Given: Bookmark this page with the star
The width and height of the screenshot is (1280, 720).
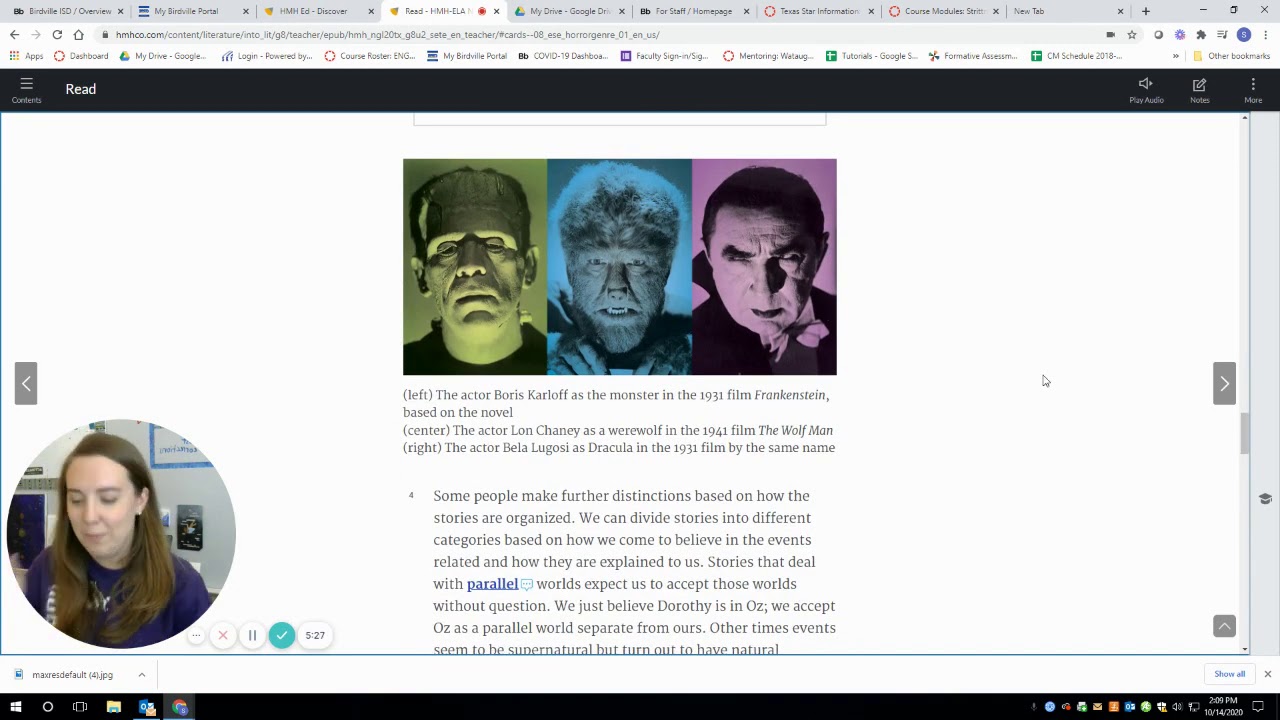Looking at the screenshot, I should pyautogui.click(x=1132, y=34).
